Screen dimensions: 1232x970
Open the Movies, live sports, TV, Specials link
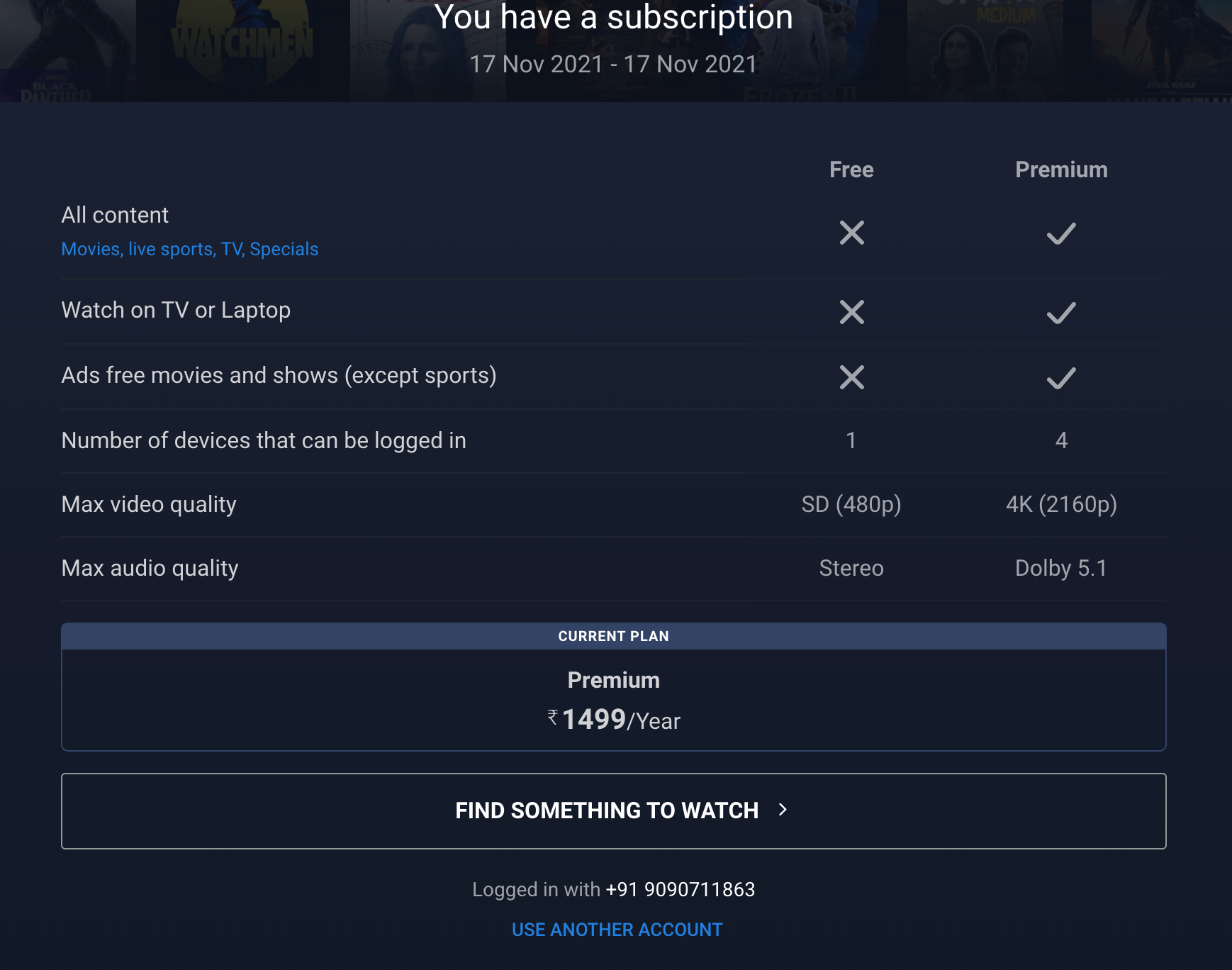[189, 249]
